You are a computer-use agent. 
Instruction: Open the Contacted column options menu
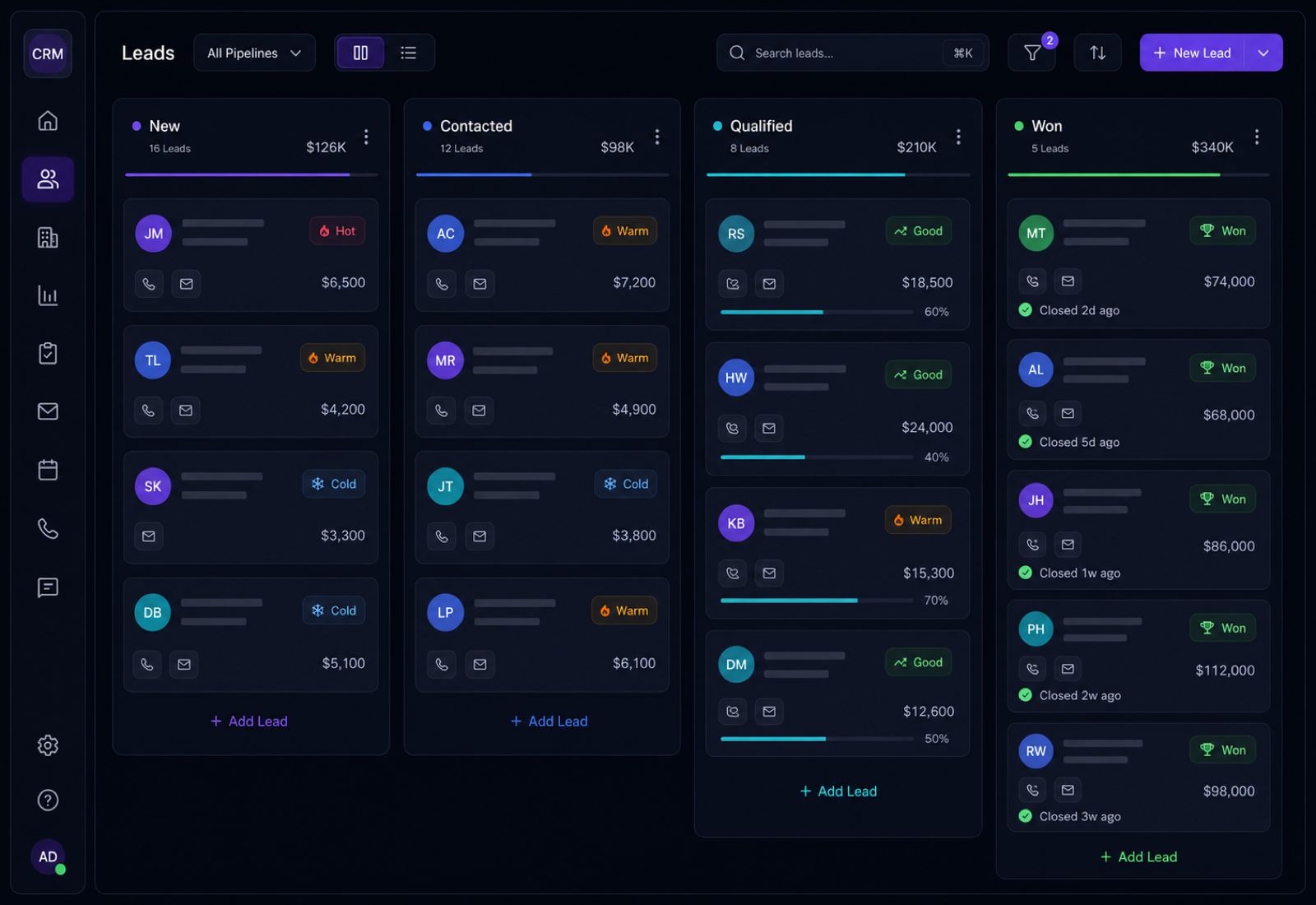pyautogui.click(x=656, y=137)
